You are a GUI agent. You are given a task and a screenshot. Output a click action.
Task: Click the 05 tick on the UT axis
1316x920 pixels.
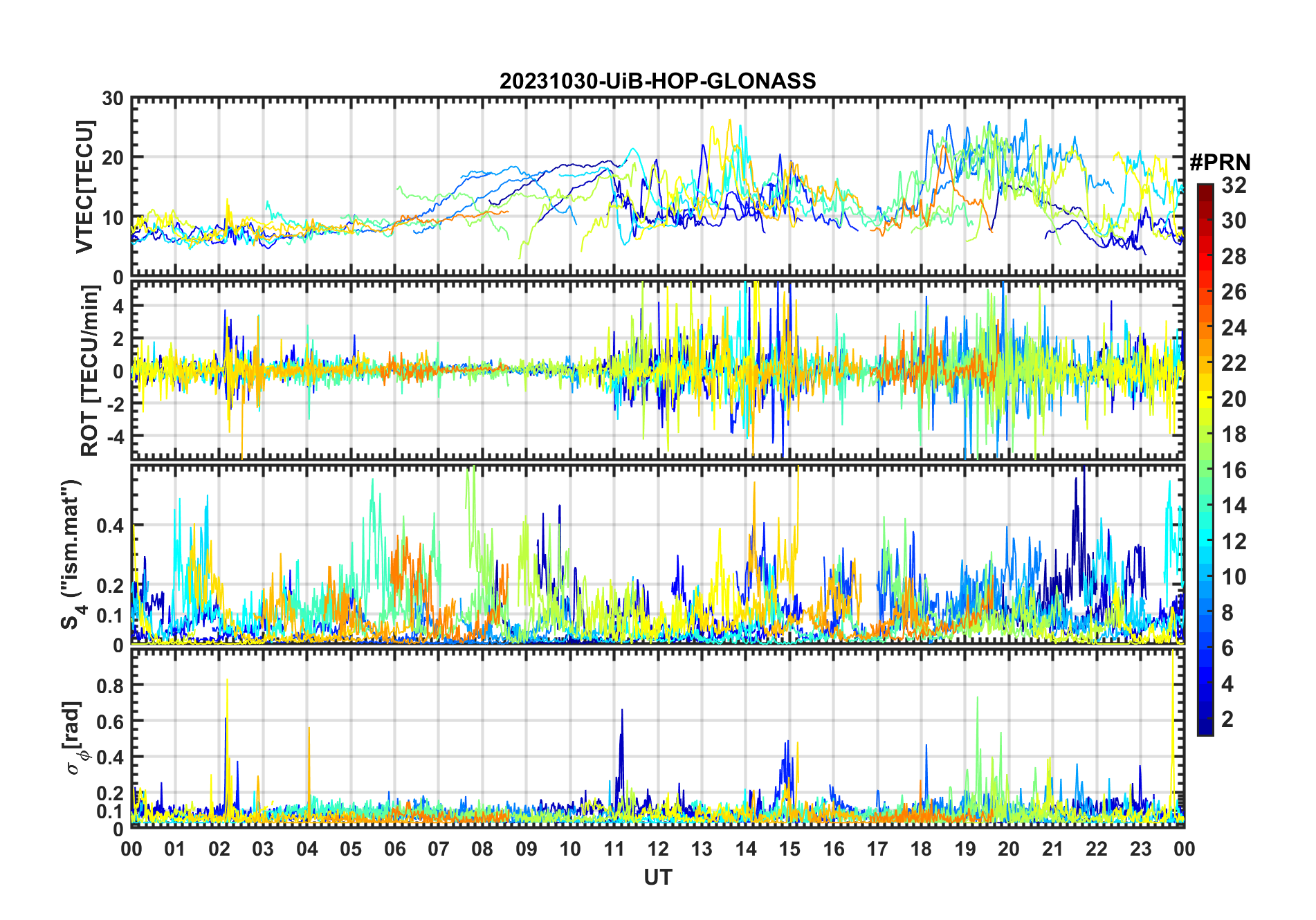point(351,849)
